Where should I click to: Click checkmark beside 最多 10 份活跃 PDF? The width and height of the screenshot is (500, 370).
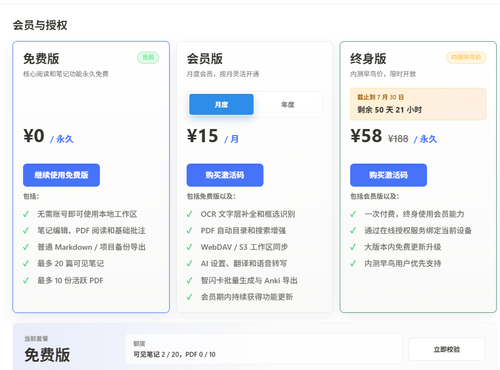pos(26,280)
